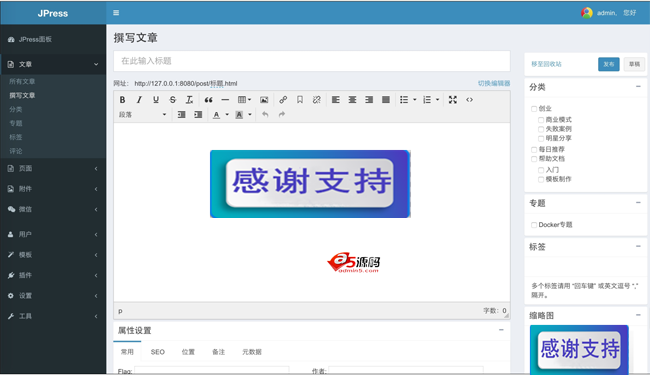Collapse the 标签 panel

pyautogui.click(x=638, y=246)
